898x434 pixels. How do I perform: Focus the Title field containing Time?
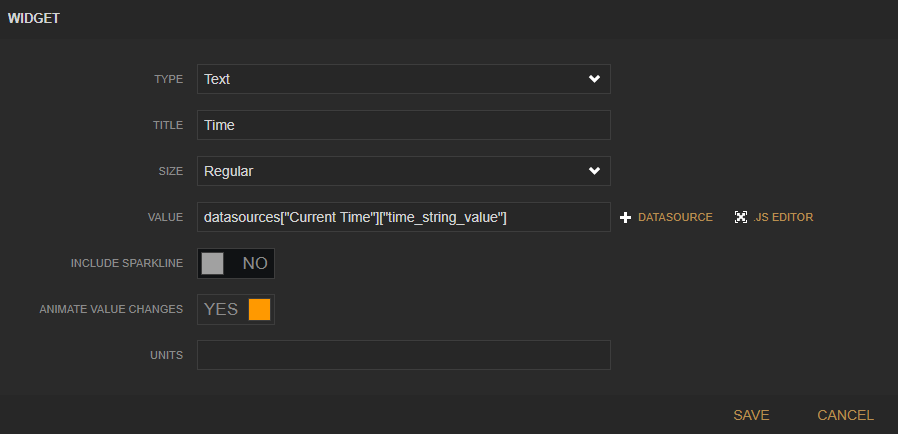pos(403,125)
